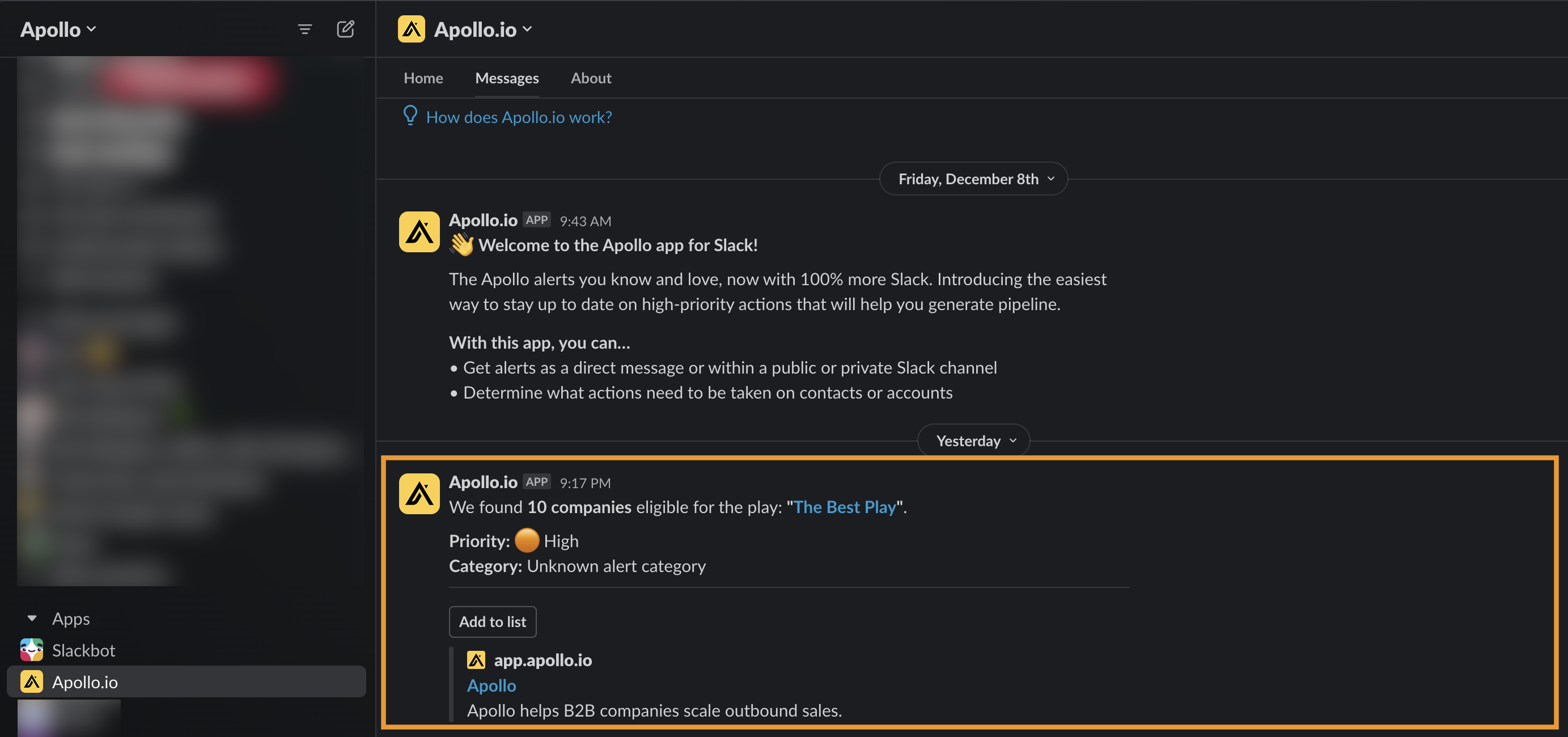
Task: Click the Apollo.io icon in the Apps list
Action: pyautogui.click(x=32, y=681)
